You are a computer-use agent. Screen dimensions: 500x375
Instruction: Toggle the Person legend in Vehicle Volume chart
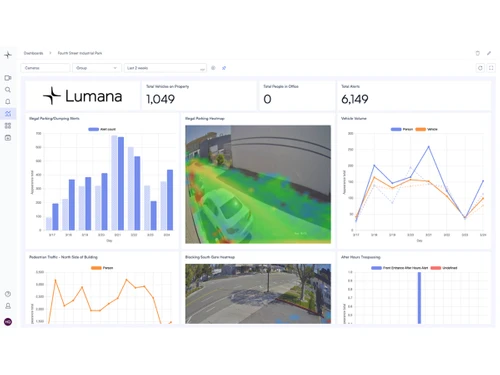pyautogui.click(x=402, y=129)
